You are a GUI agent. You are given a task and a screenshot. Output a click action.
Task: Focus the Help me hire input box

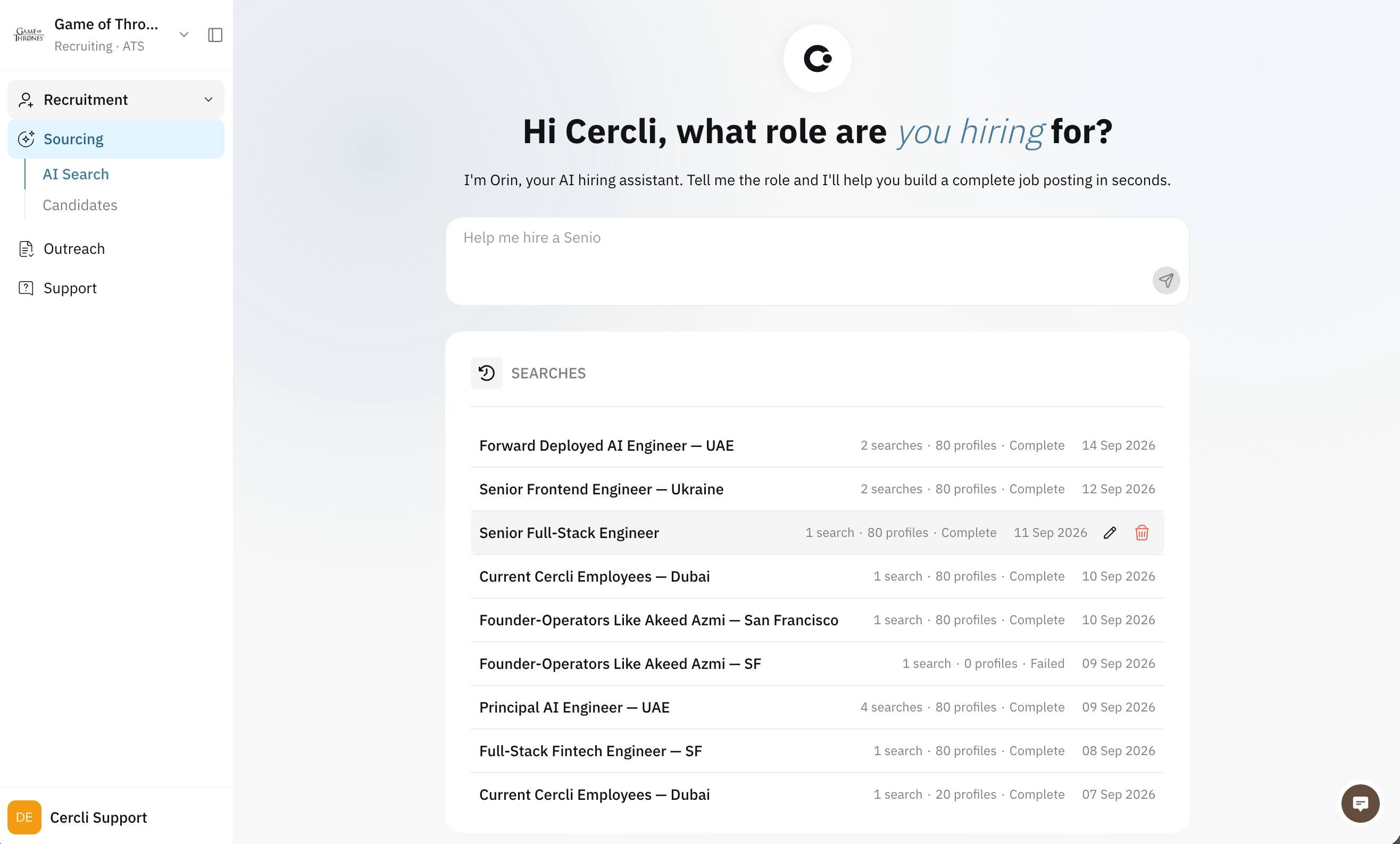tap(817, 261)
